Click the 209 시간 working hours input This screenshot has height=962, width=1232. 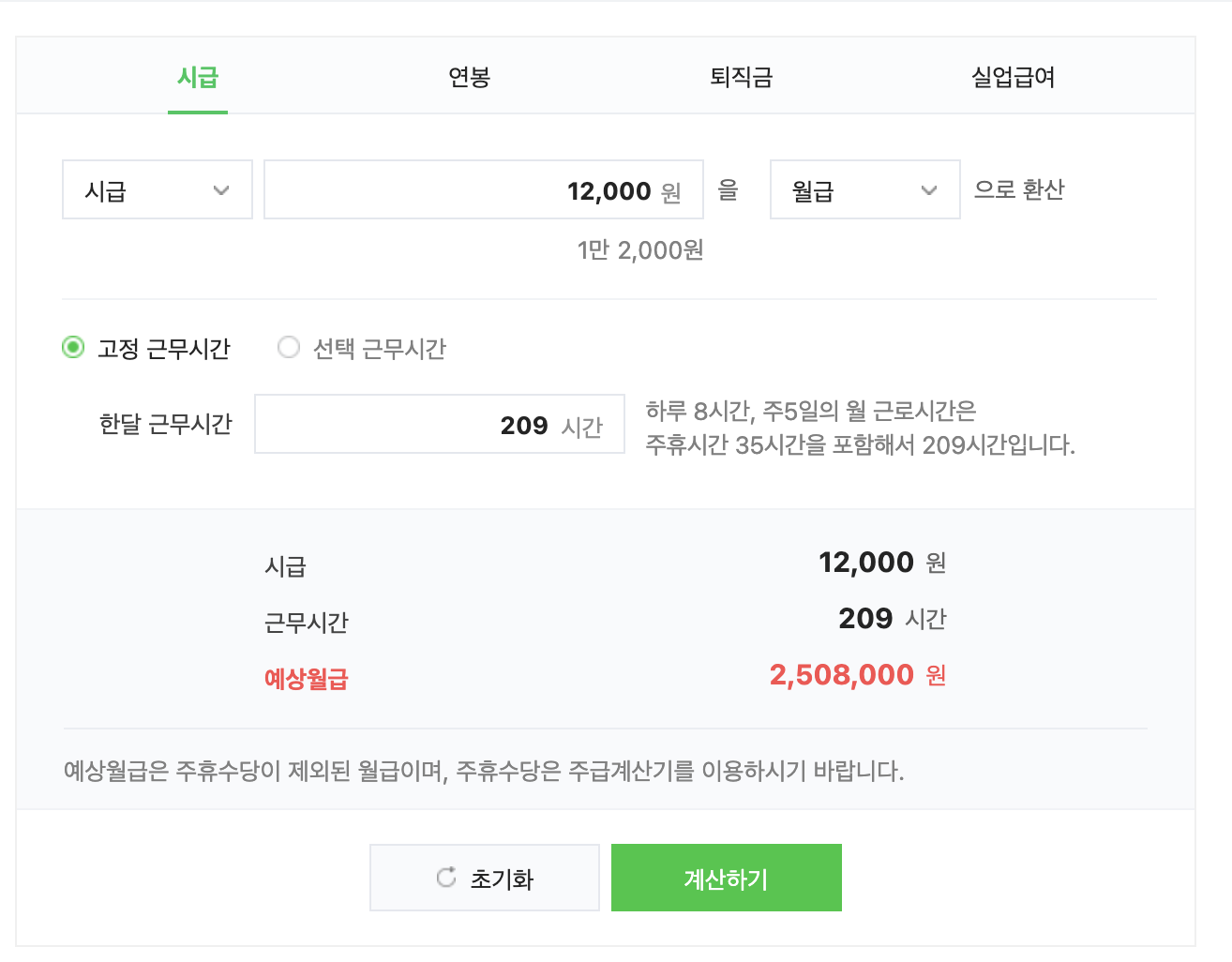click(439, 424)
